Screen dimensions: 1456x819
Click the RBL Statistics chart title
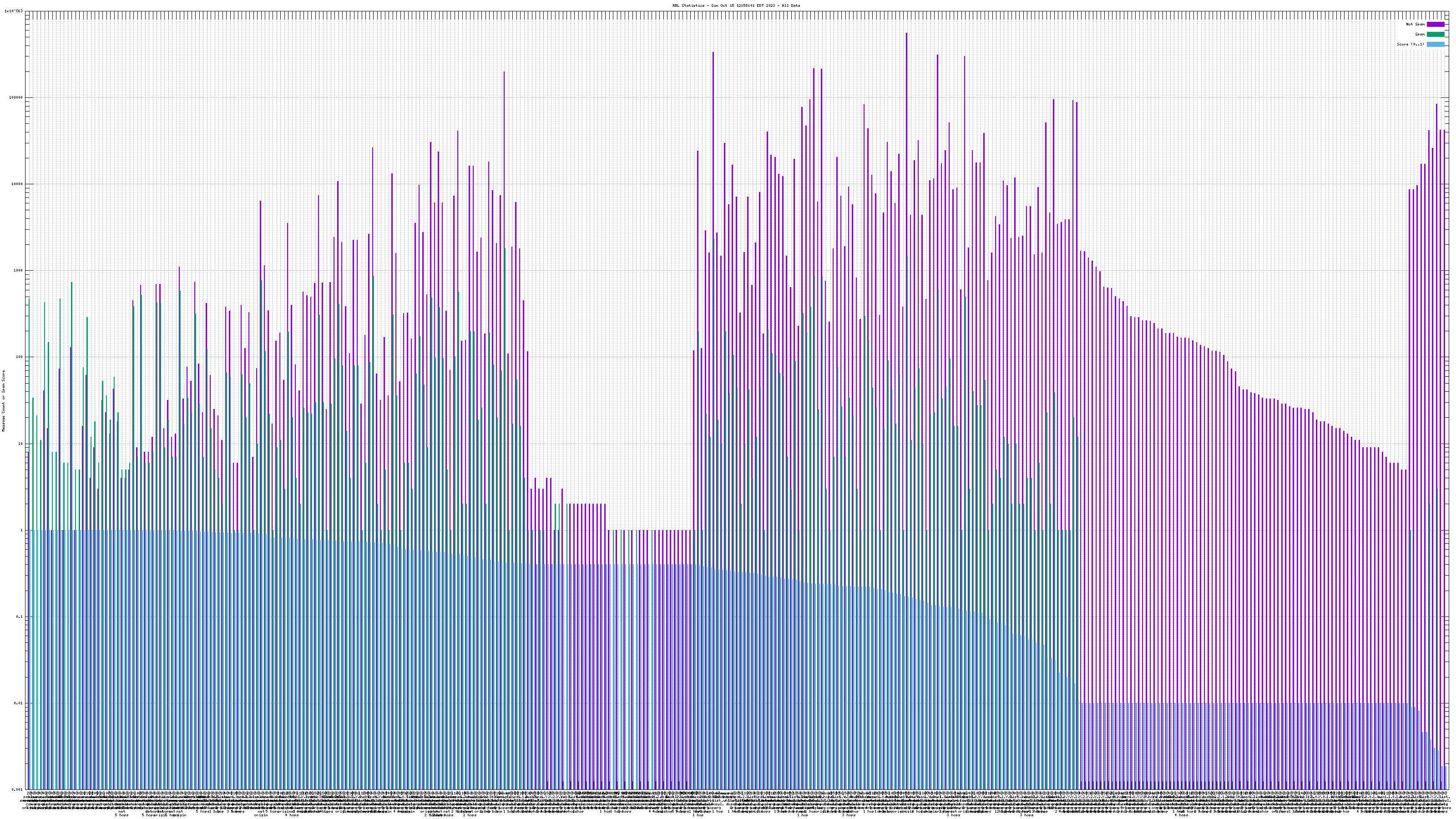[736, 5]
